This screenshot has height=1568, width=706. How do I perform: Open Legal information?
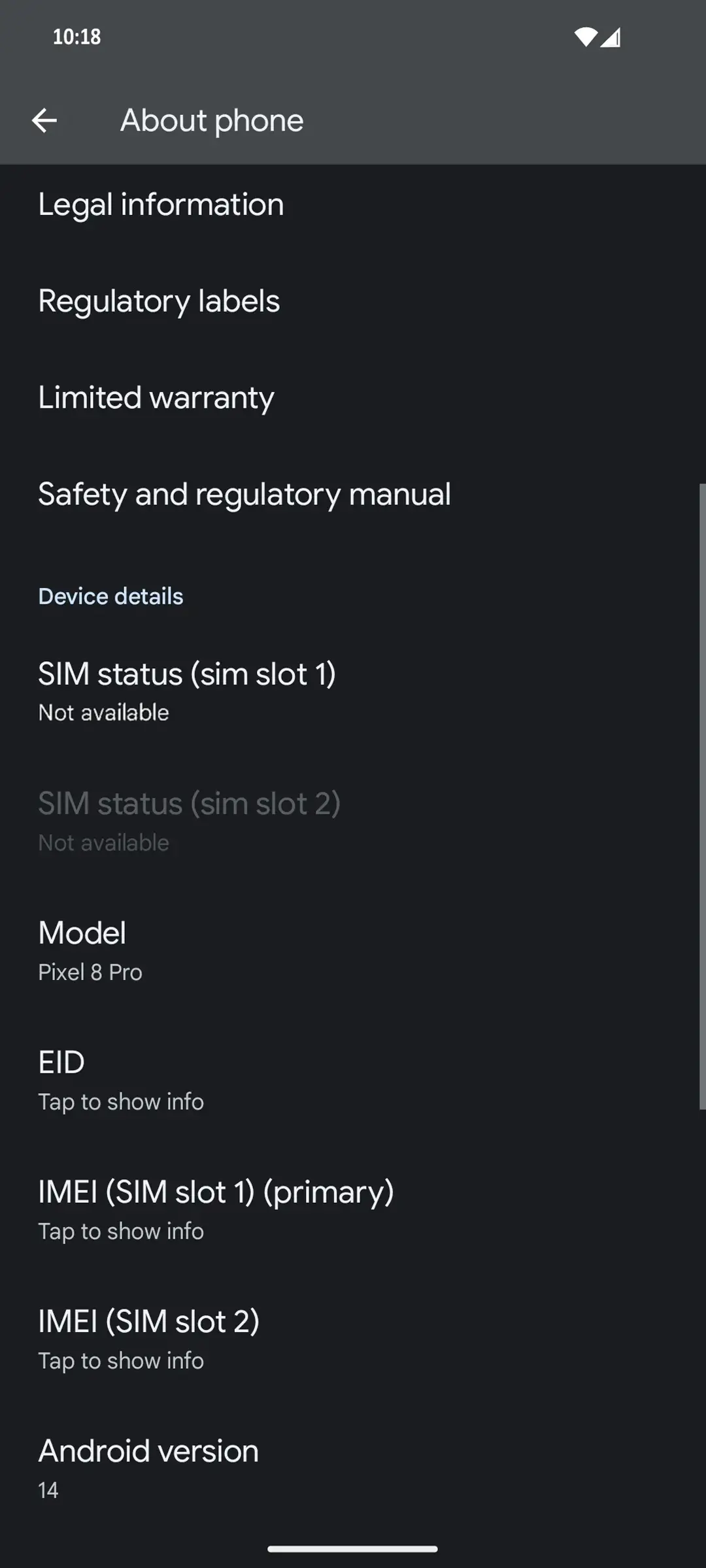pos(161,204)
